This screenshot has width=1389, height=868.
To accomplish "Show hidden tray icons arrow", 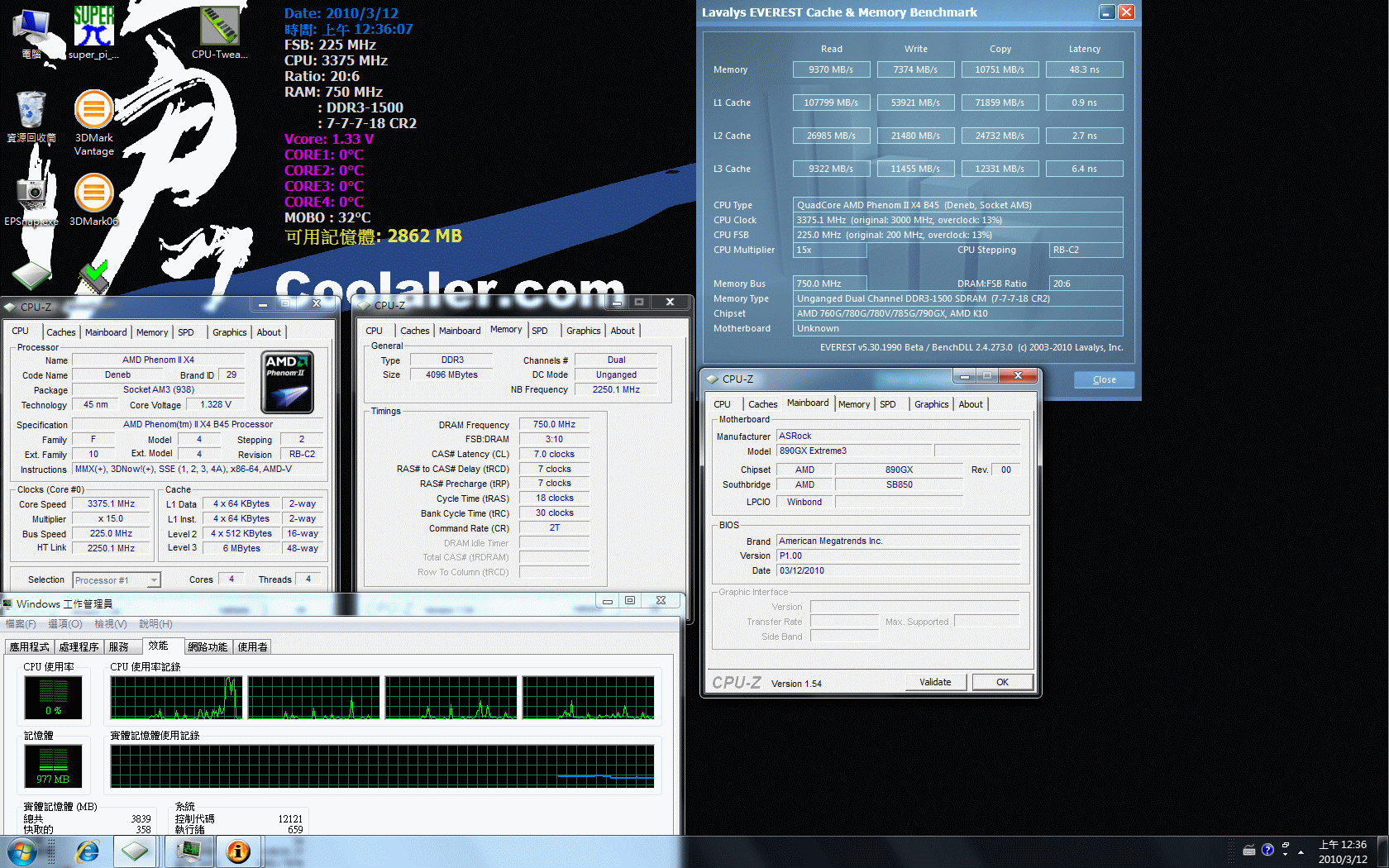I will pyautogui.click(x=1301, y=851).
